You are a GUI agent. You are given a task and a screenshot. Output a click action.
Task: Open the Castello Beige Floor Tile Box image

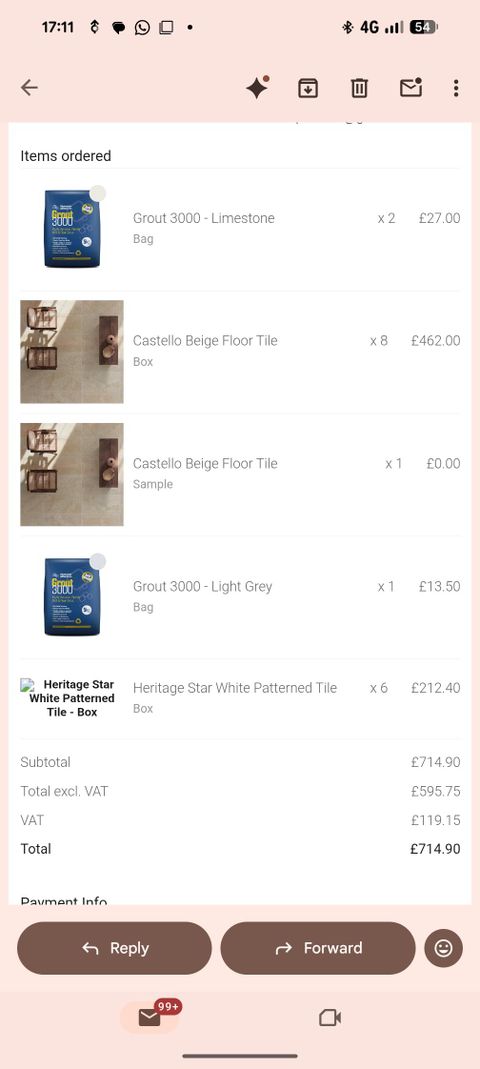click(x=72, y=352)
